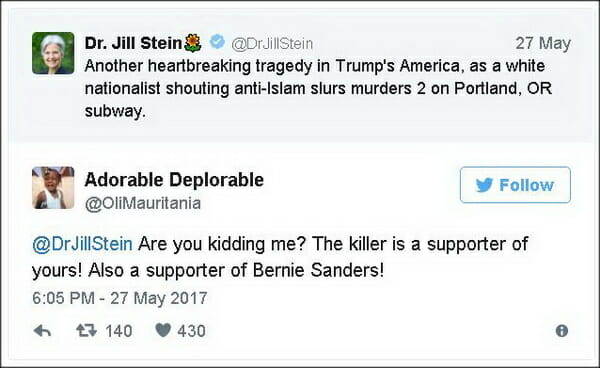Viewport: 600px width, 368px height.
Task: Open Adorable Deplorable's avatar image
Action: 53,188
